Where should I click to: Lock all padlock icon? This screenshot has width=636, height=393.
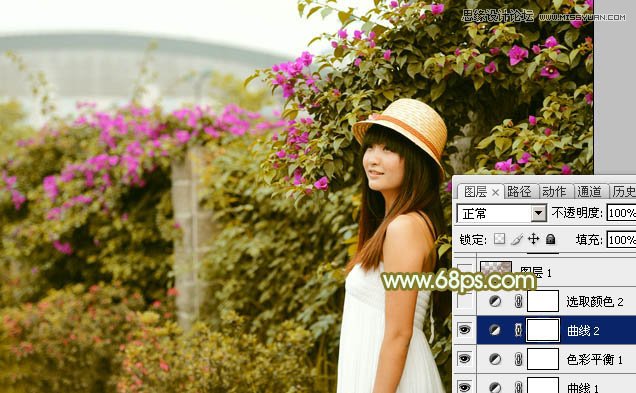[550, 239]
